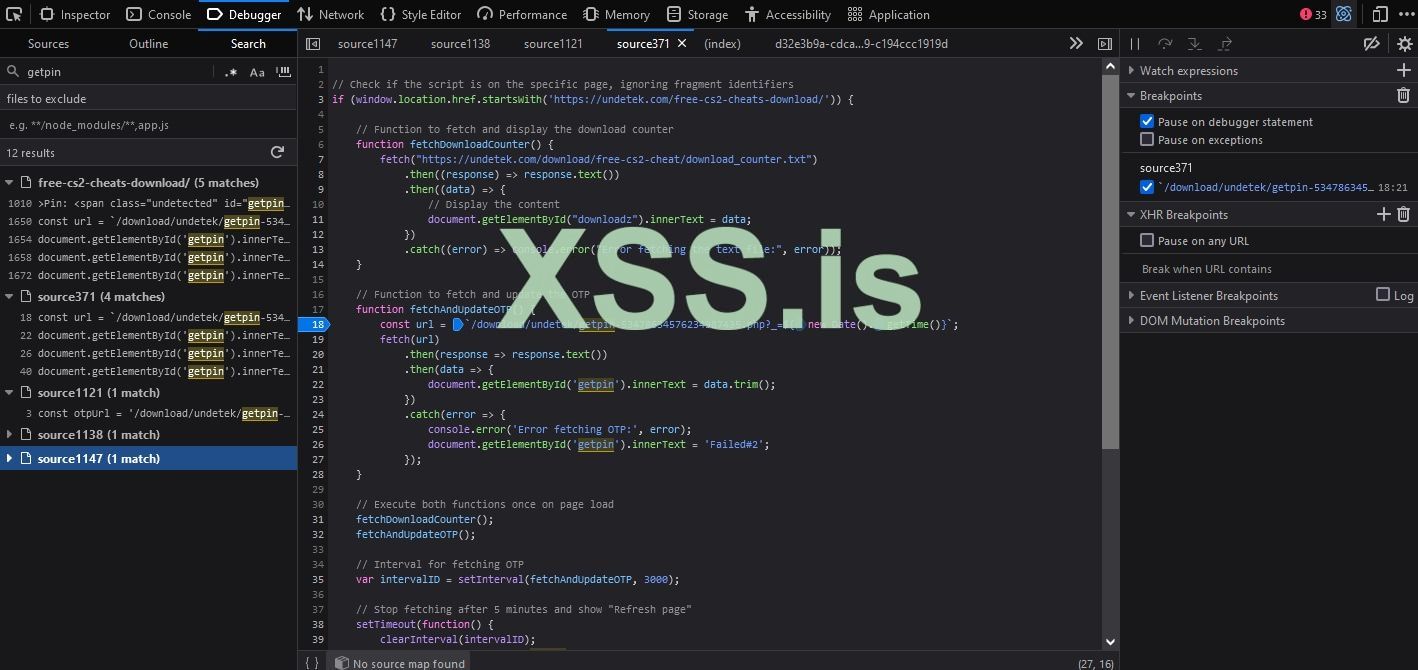Refresh the 12 search results

pos(277,152)
